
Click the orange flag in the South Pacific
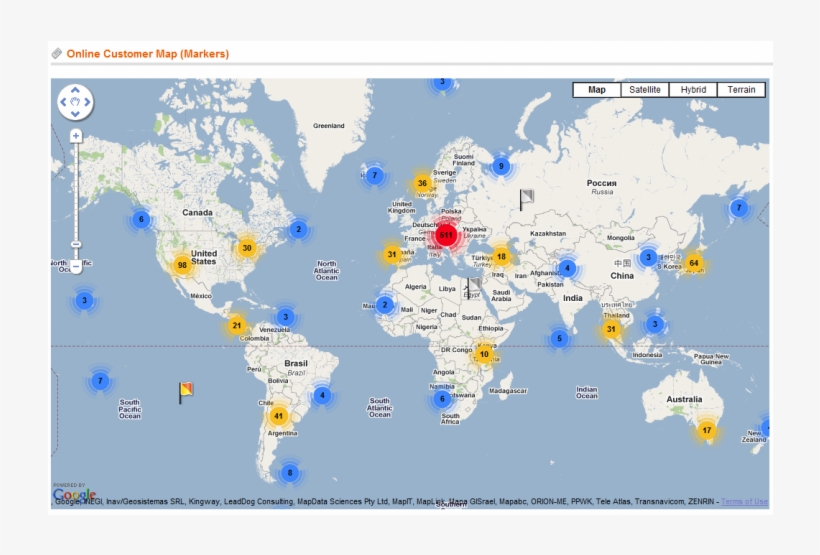pyautogui.click(x=186, y=393)
